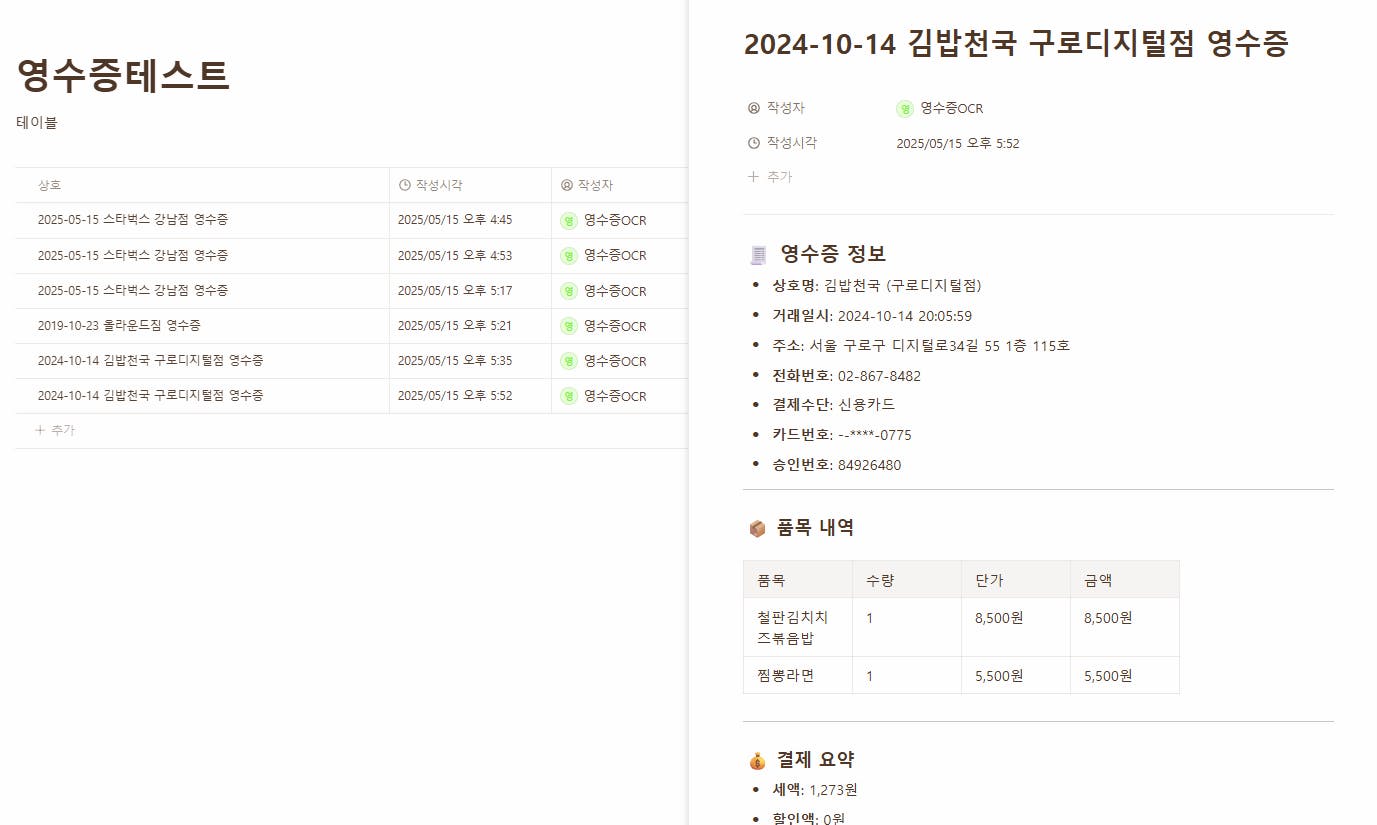Click the 5,500원 cell in the 단가 column

coord(1016,676)
